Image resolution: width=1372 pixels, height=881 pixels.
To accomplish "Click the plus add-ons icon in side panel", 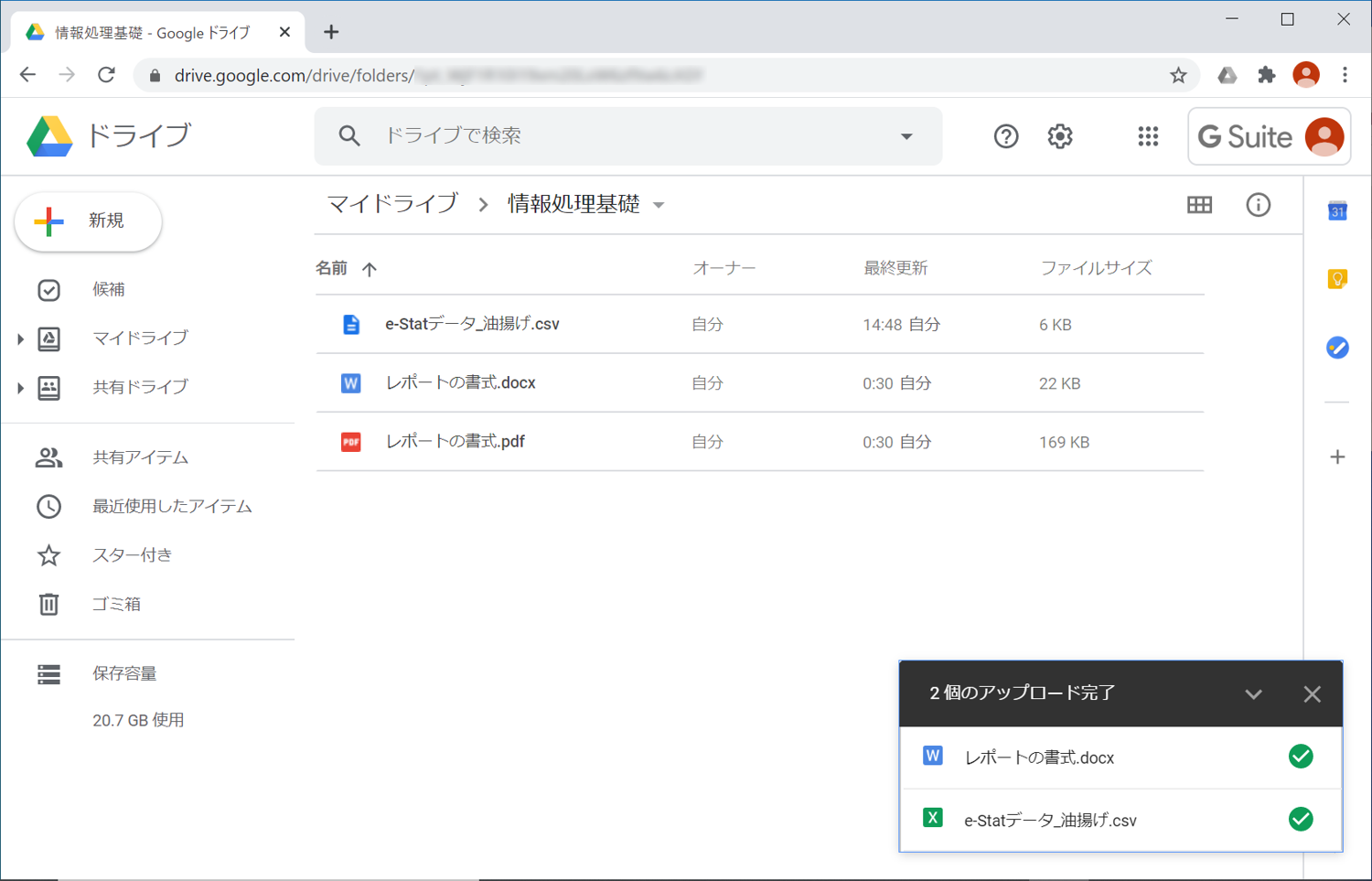I will coord(1337,457).
